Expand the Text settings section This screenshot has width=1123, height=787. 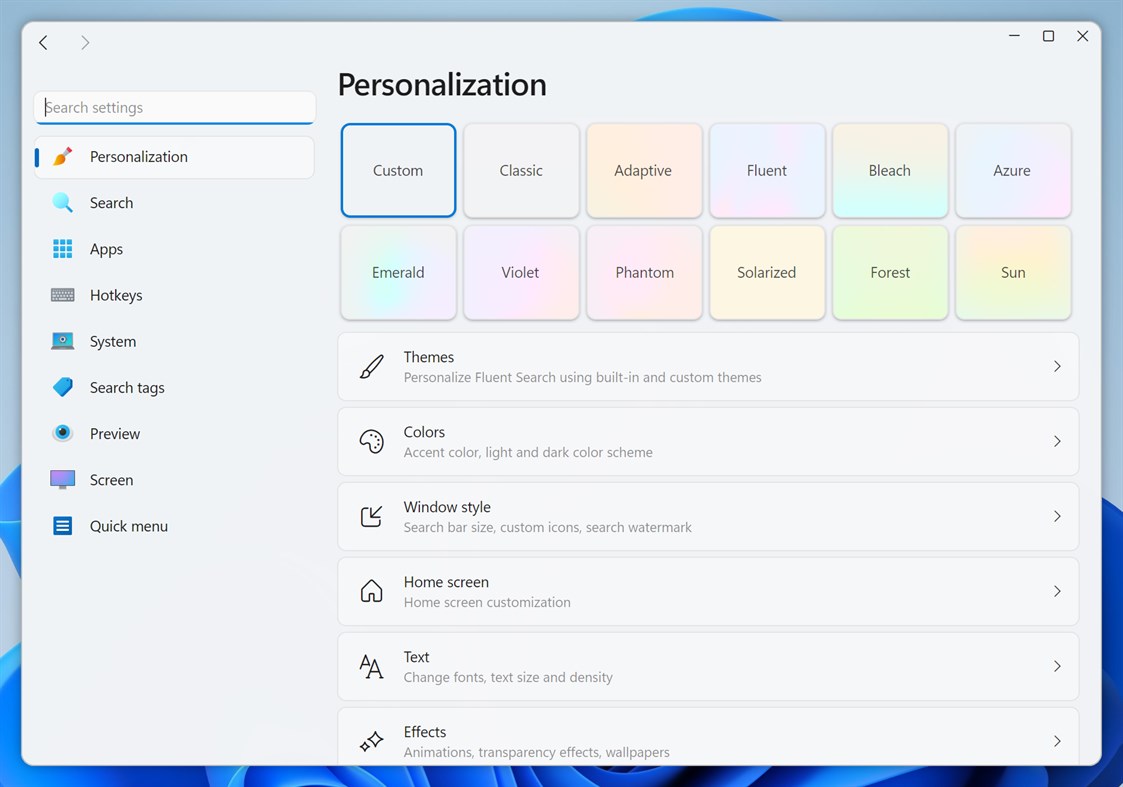point(1057,666)
